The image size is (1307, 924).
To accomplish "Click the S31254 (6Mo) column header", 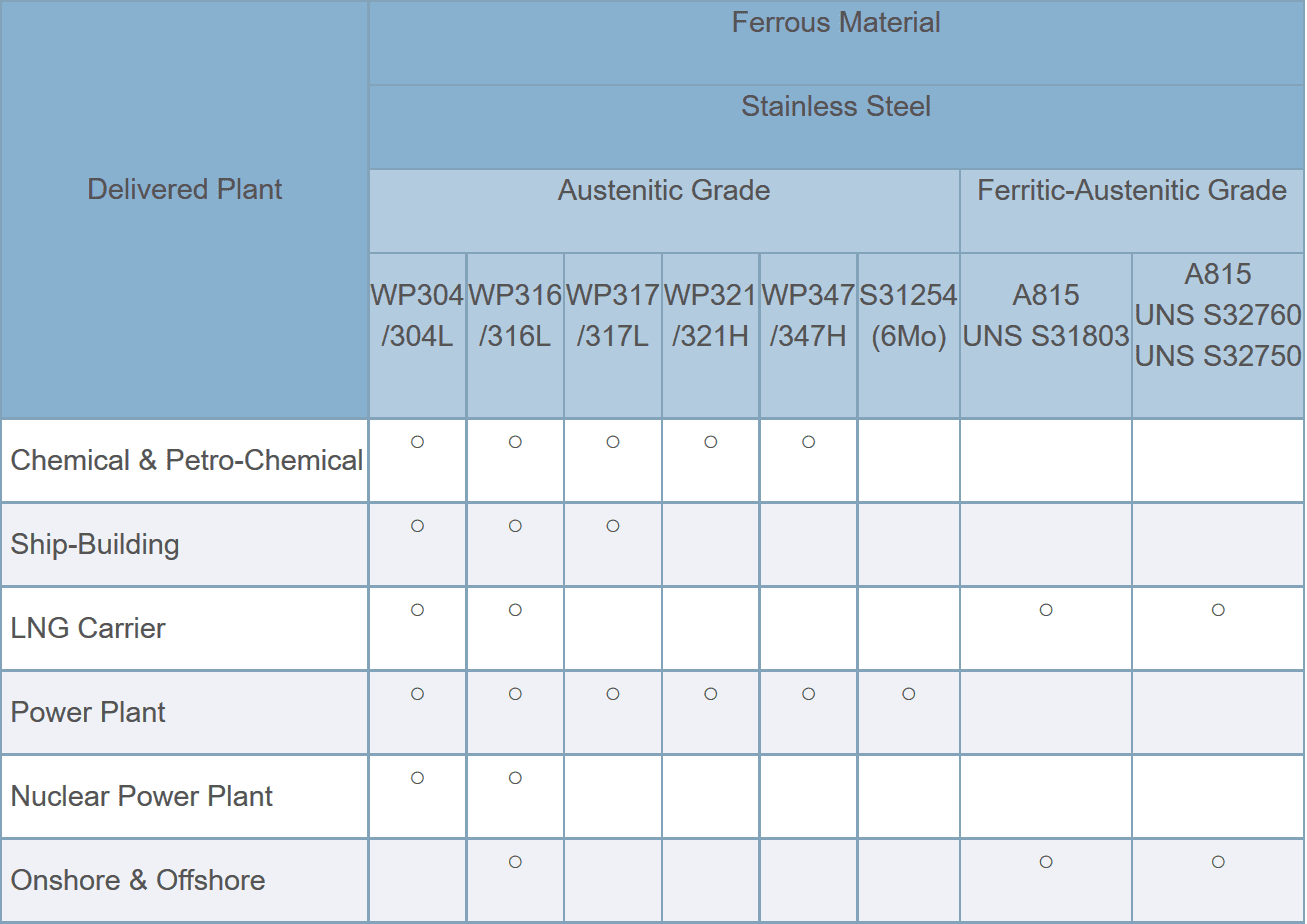I will (908, 316).
